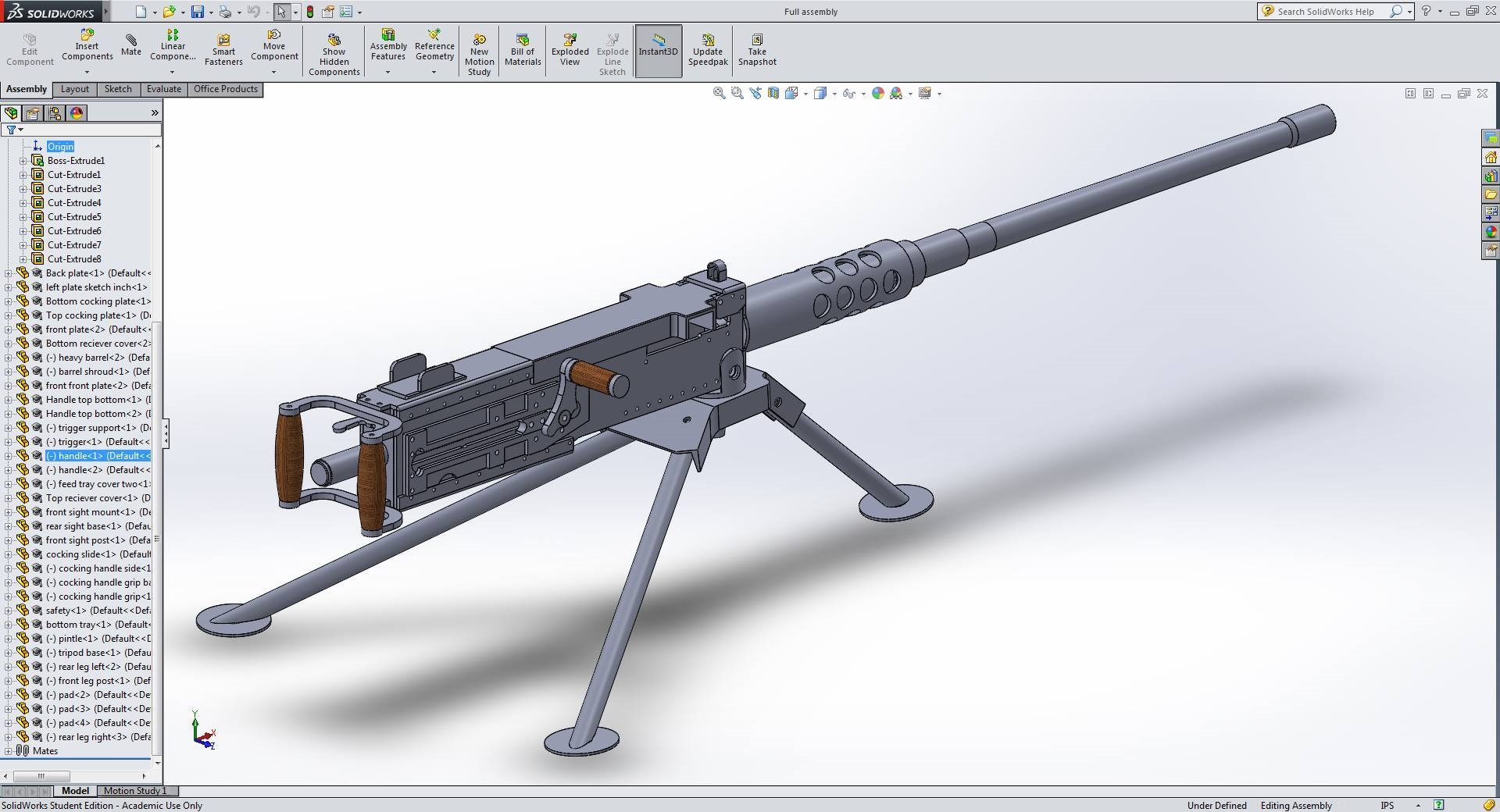Open Assembly Features dropdown arrow
The image size is (1500, 812).
click(x=388, y=72)
